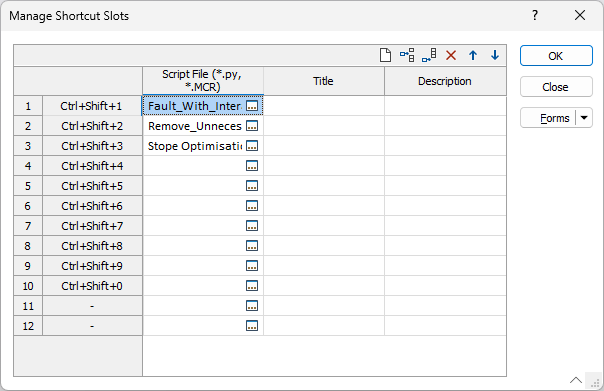Select row header number 7
The width and height of the screenshot is (604, 391).
tap(28, 226)
